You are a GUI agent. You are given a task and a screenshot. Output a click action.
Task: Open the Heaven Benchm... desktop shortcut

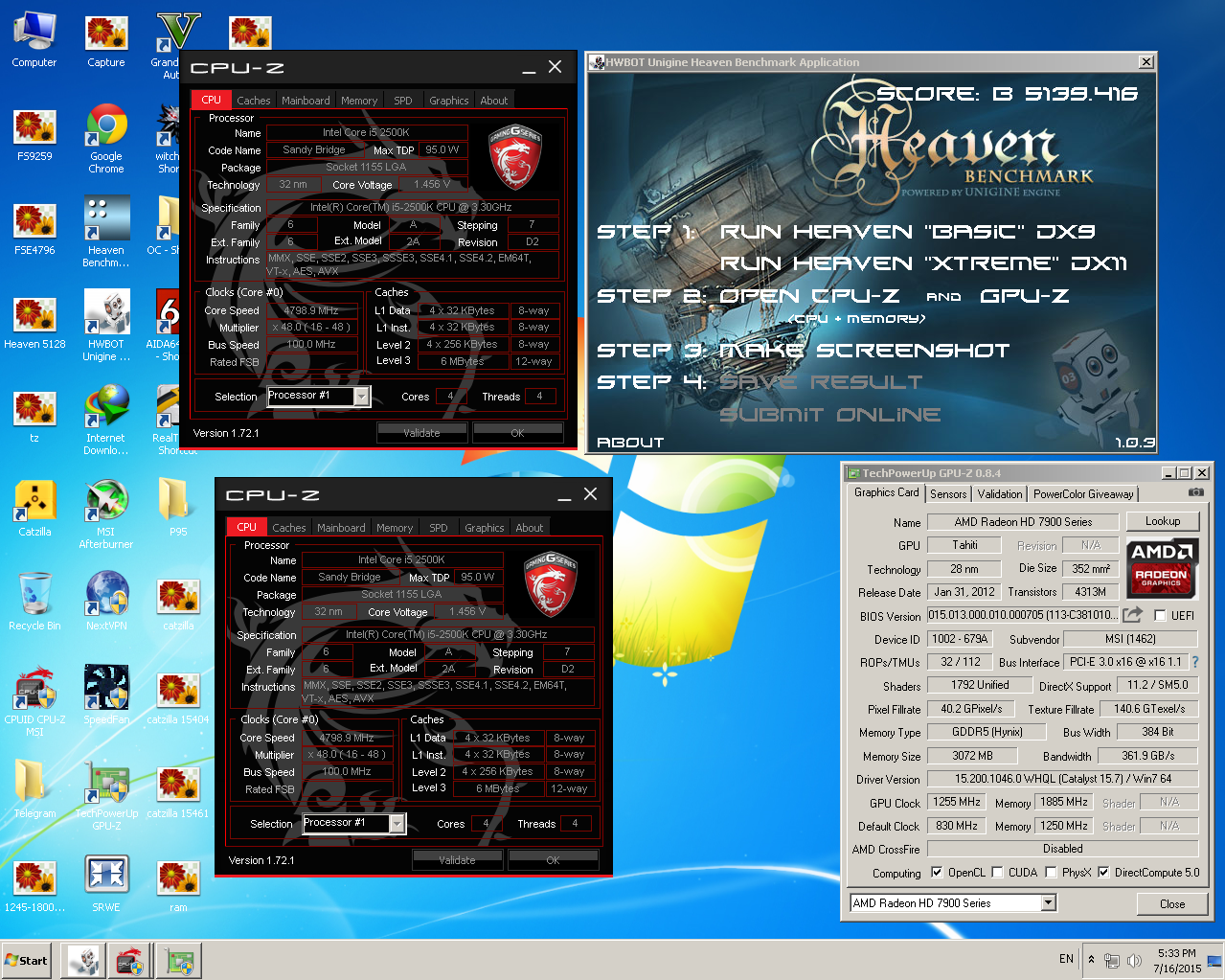(106, 233)
